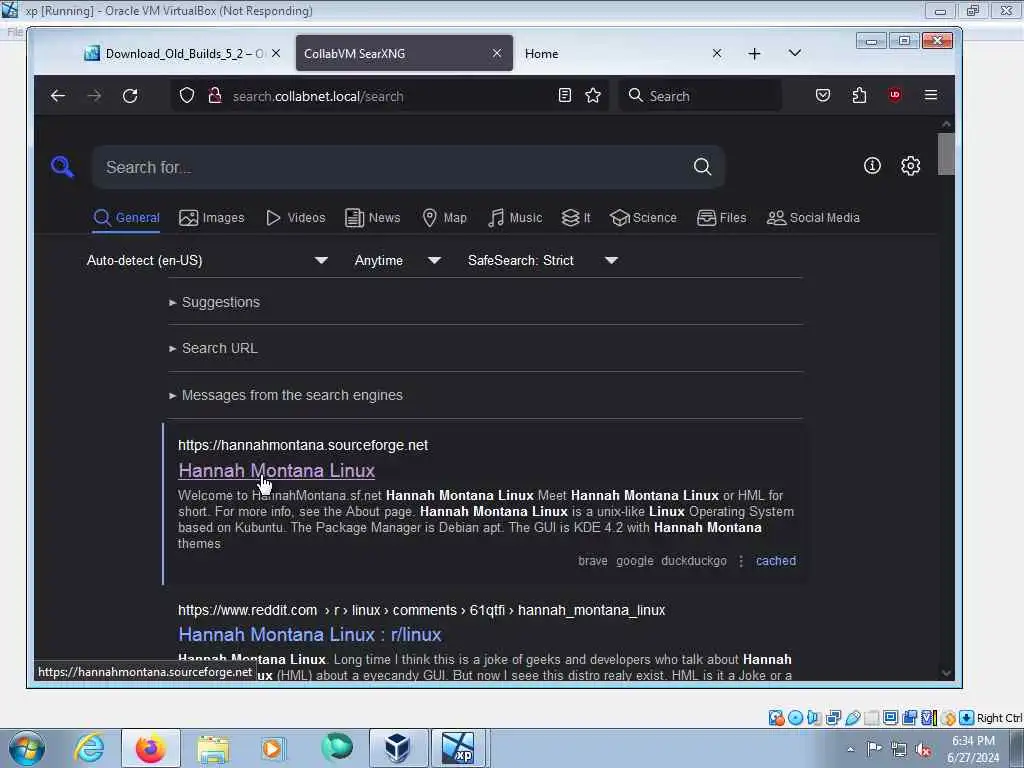Viewport: 1024px width, 768px height.
Task: Switch to Music search category
Action: pyautogui.click(x=515, y=217)
